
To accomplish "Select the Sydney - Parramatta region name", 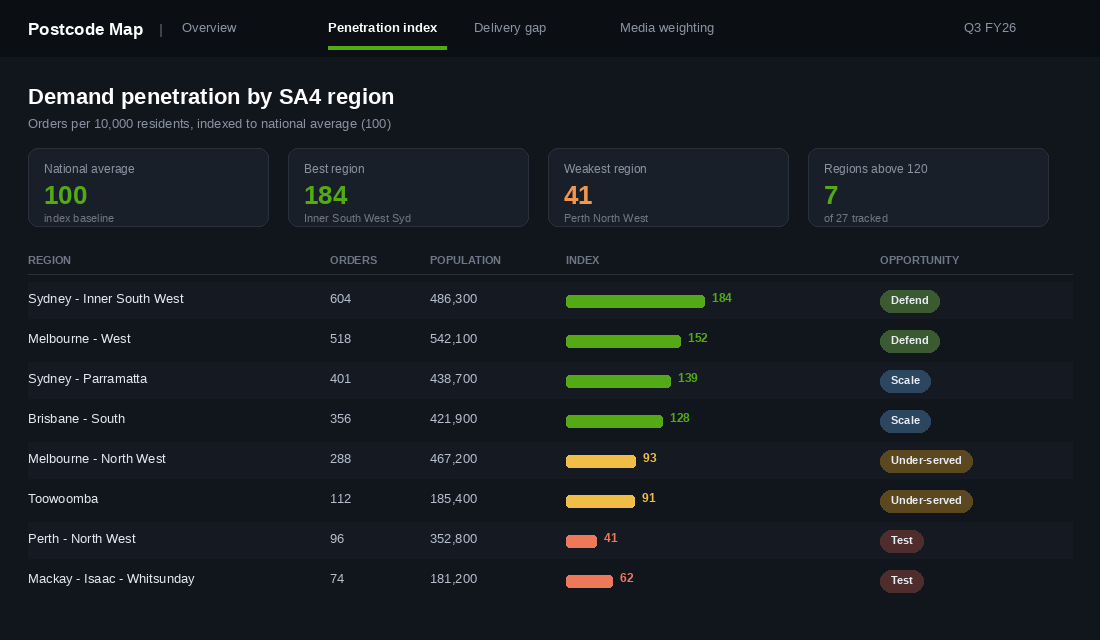I will coord(88,379).
